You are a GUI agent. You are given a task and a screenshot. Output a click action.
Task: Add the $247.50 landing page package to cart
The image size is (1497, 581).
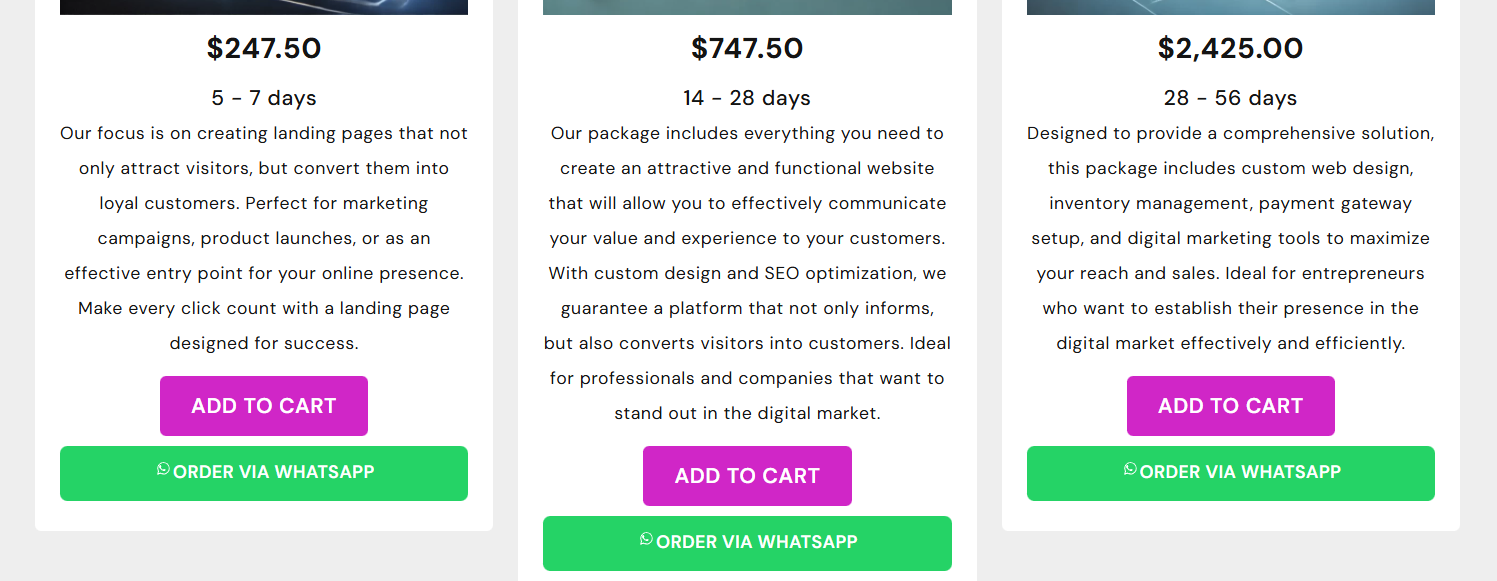point(264,406)
